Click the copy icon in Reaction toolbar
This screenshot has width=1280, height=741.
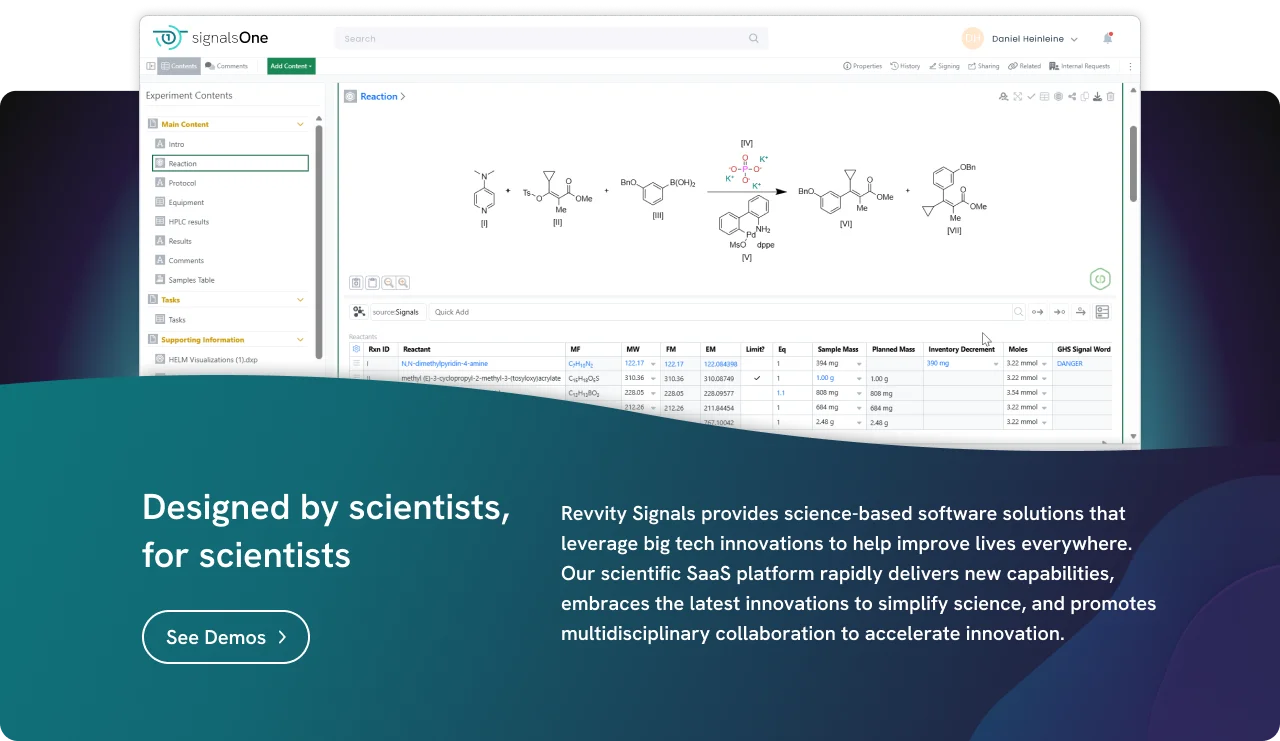coord(1085,97)
